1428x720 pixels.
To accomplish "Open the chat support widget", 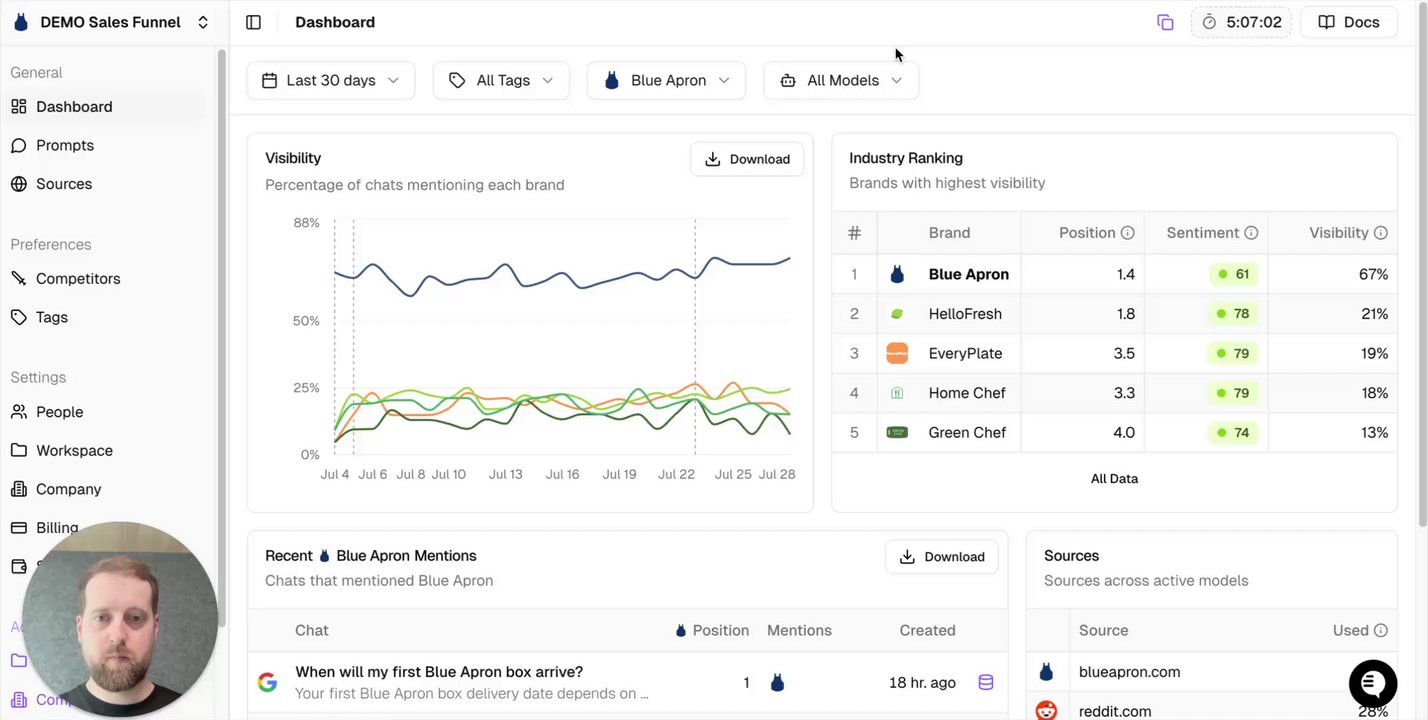I will click(x=1372, y=683).
